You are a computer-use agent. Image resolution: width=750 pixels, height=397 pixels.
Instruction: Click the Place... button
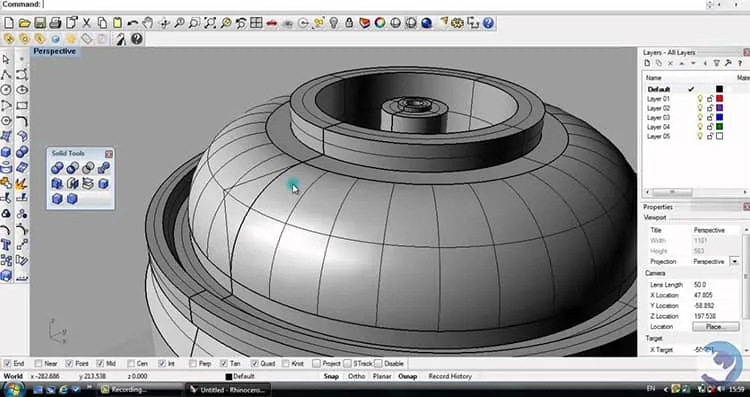tap(716, 327)
